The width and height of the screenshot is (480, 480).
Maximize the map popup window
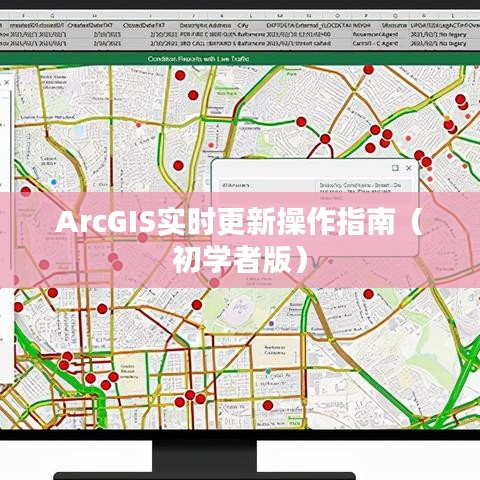[395, 168]
